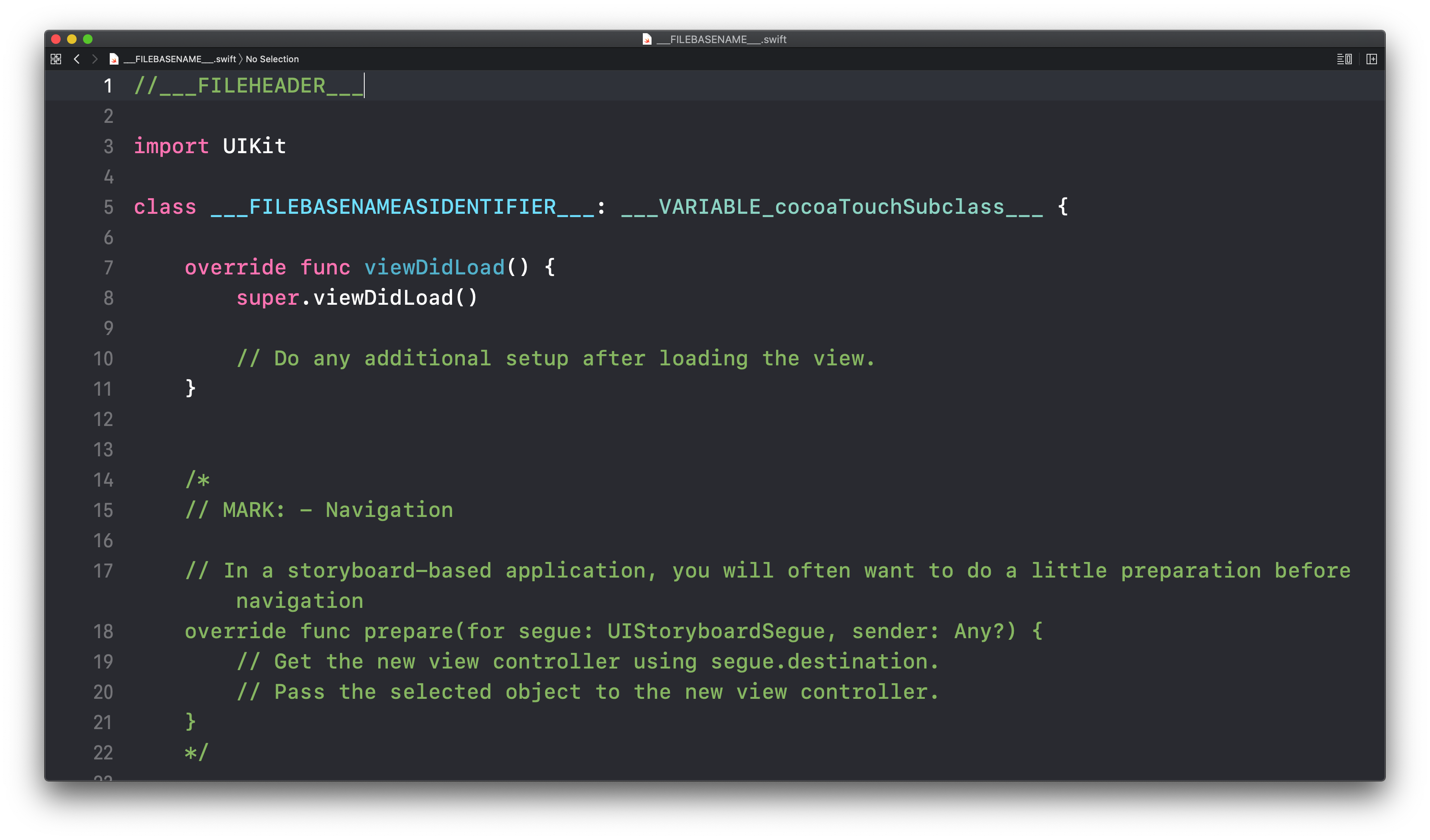Click line number 5 in gutter
This screenshot has height=840, width=1430.
coord(109,207)
